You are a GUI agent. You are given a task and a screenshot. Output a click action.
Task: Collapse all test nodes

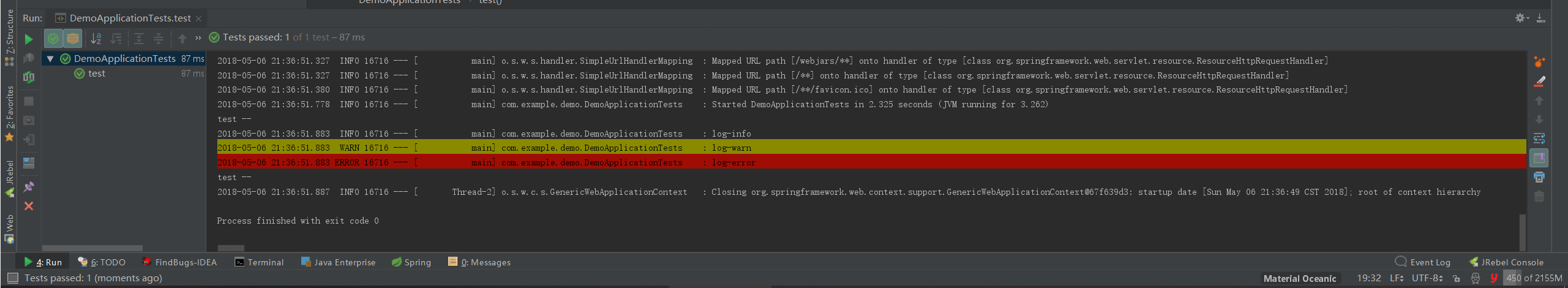coord(159,39)
